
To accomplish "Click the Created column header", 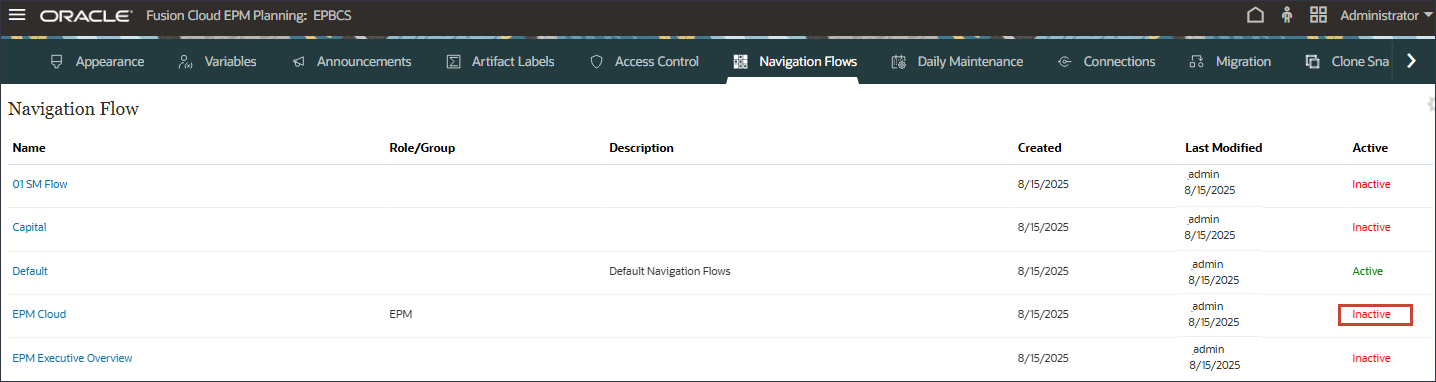I will [x=1040, y=147].
